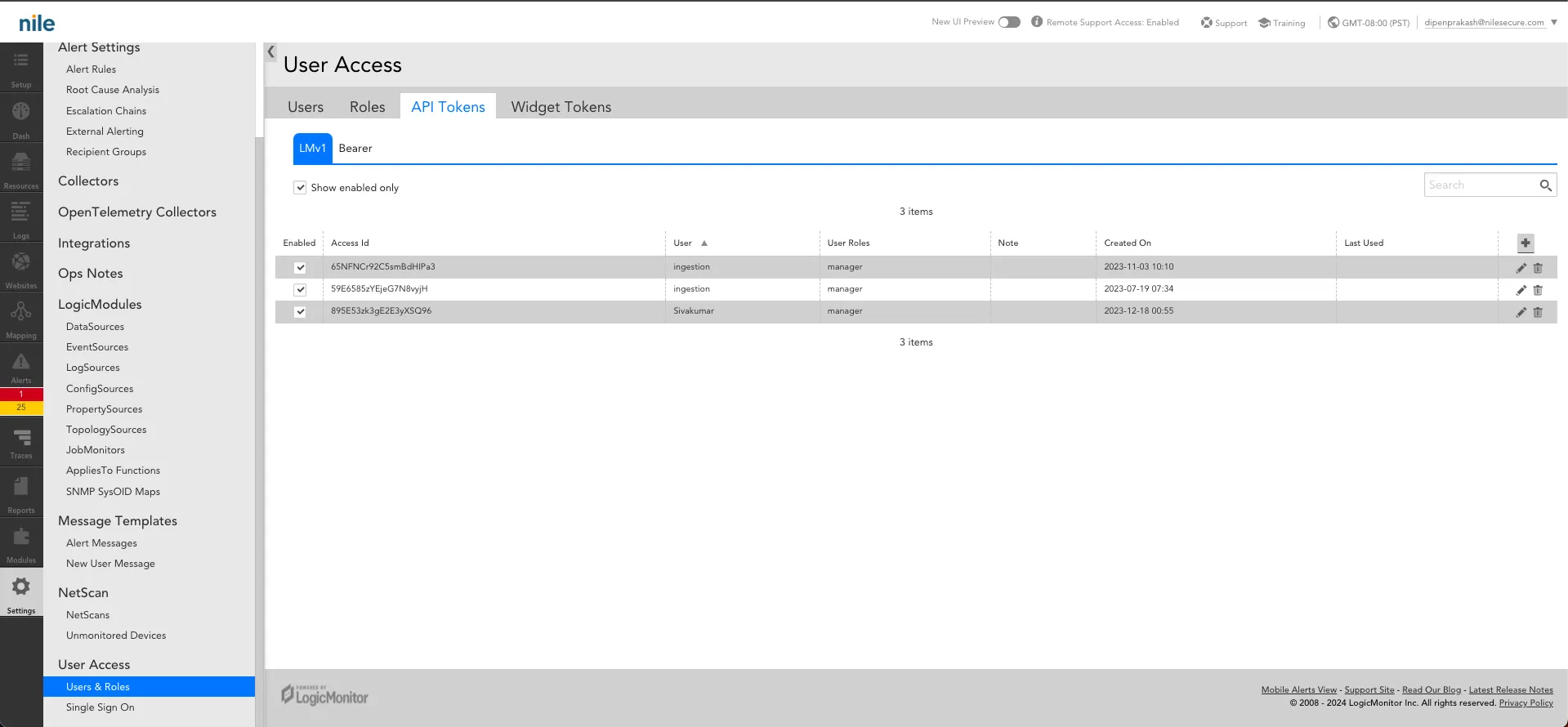Switch to the Roles tab
The width and height of the screenshot is (1568, 727).
[368, 107]
